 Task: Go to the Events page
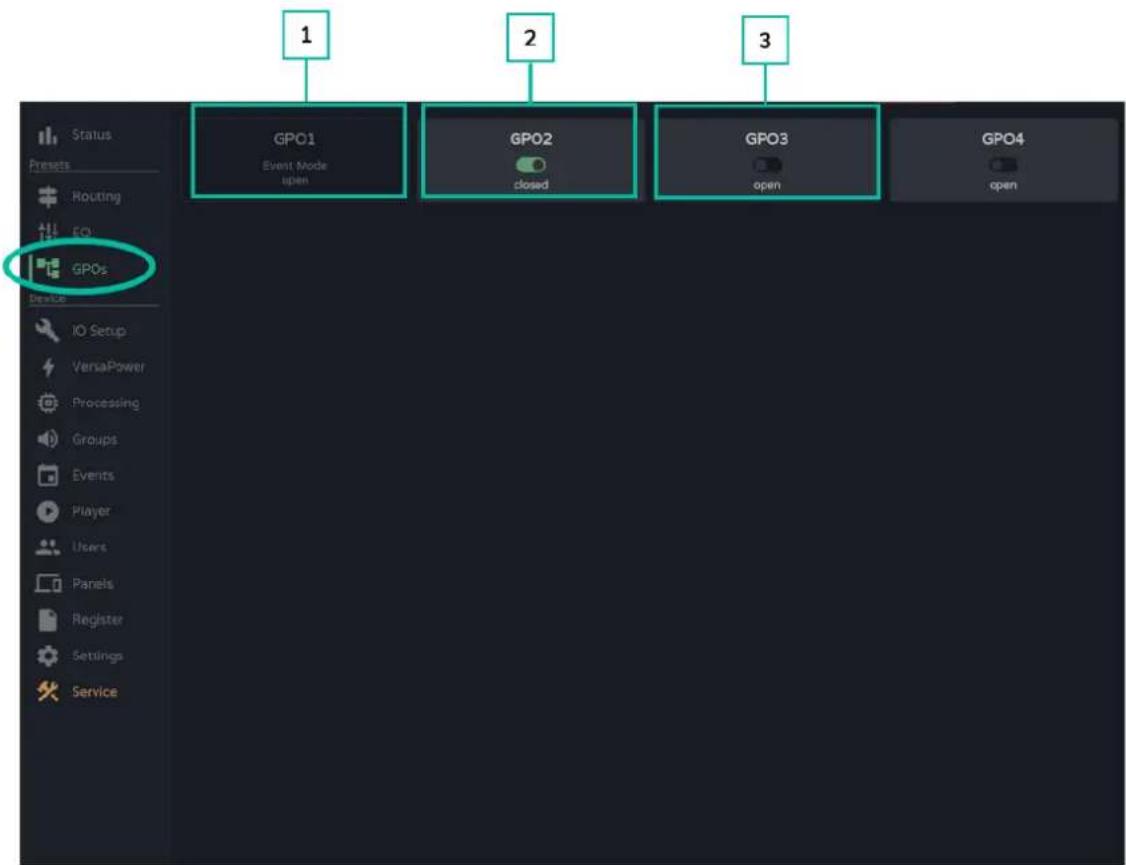click(93, 475)
